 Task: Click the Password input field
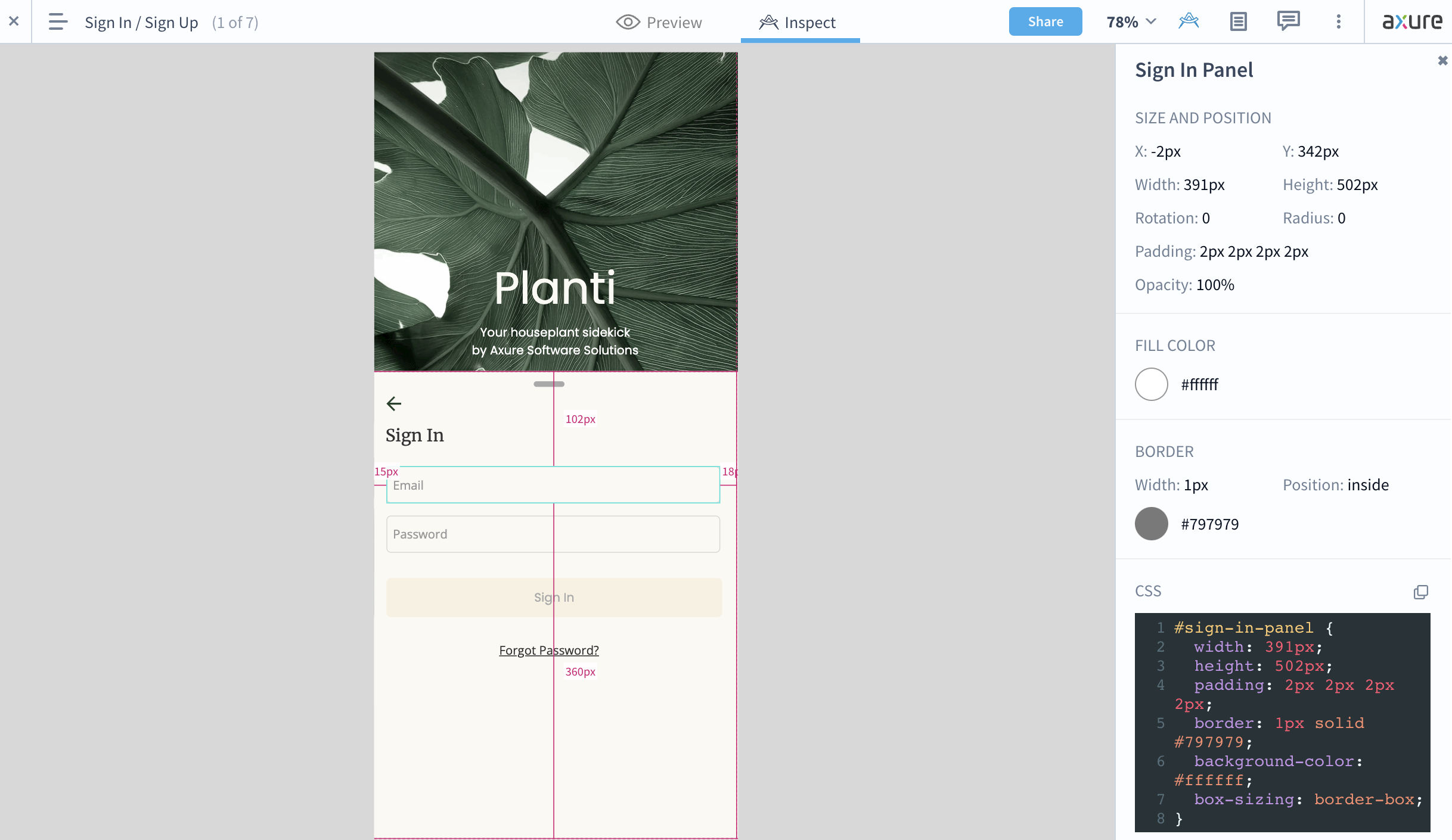tap(553, 533)
